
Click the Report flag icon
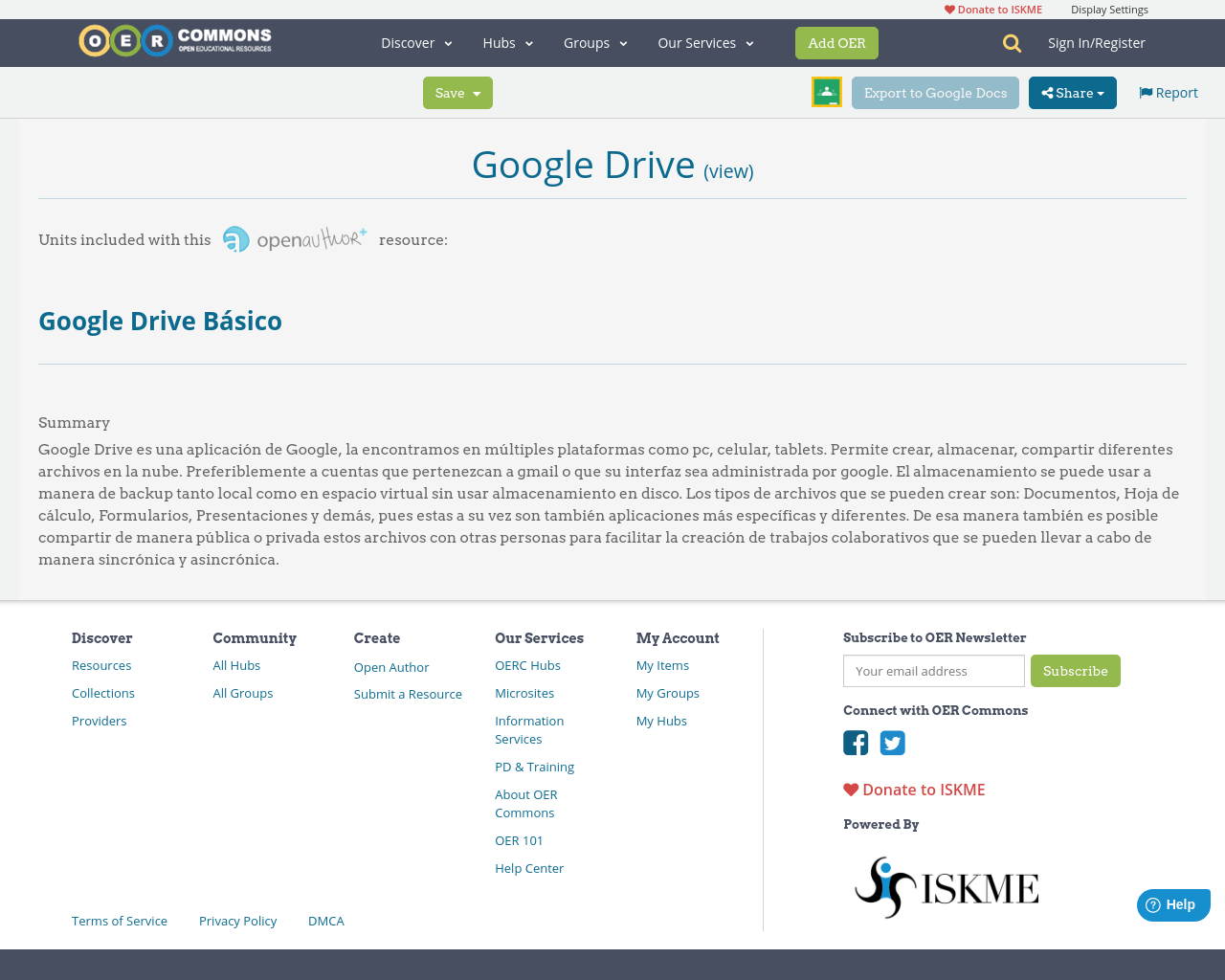click(1145, 91)
